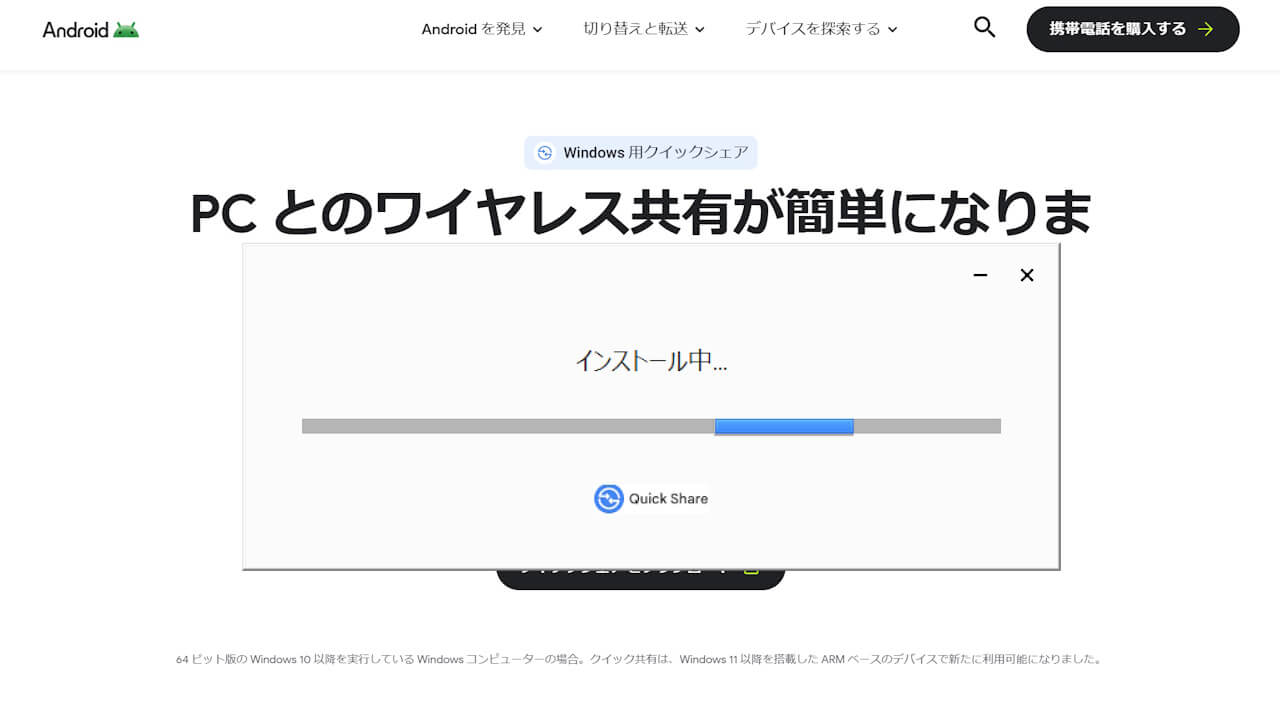Click the インストール中 status text
1280x720 pixels.
point(651,362)
